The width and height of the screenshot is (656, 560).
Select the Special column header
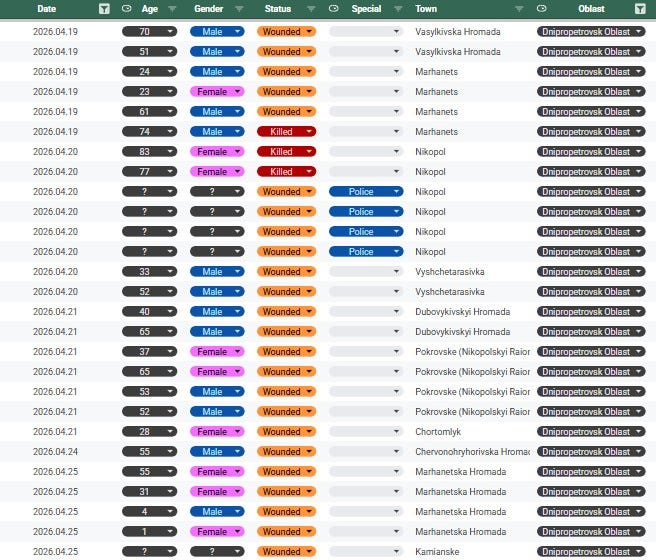366,9
